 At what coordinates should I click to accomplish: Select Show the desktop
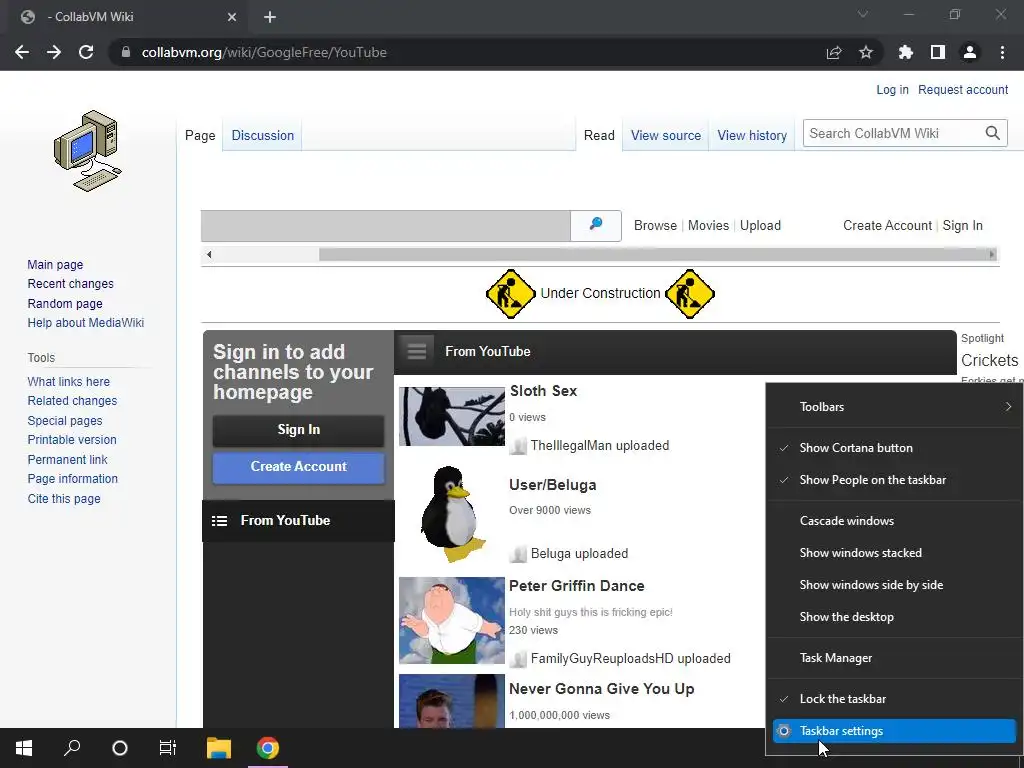point(894,617)
